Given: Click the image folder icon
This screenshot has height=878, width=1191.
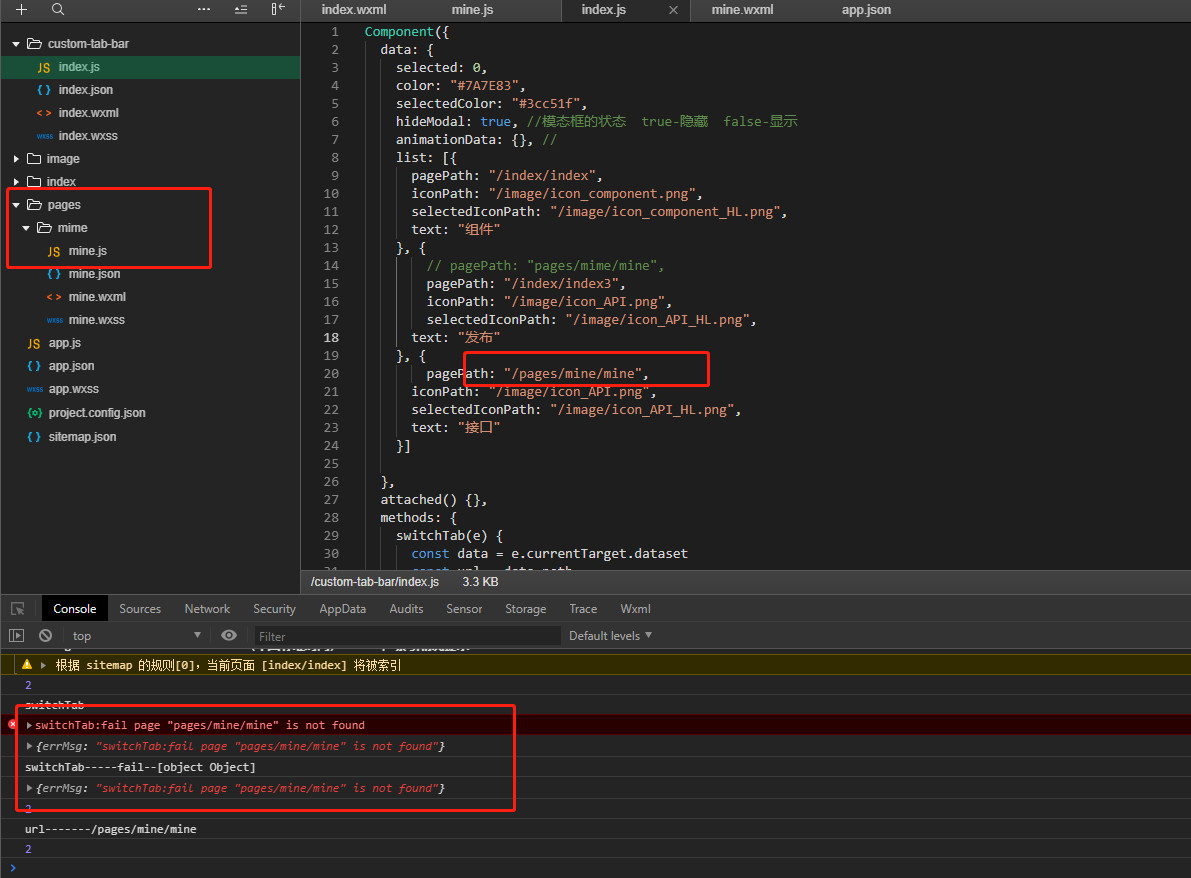Looking at the screenshot, I should tap(34, 159).
